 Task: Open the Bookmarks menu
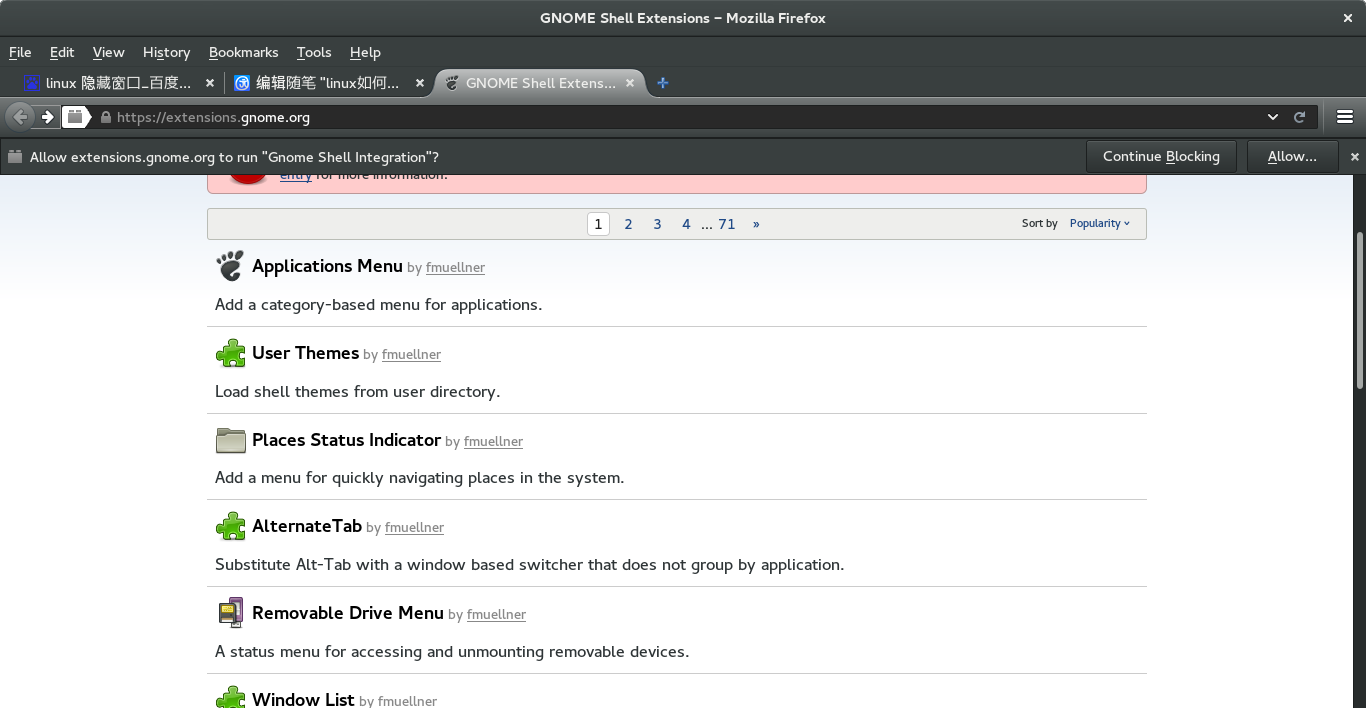pos(243,52)
